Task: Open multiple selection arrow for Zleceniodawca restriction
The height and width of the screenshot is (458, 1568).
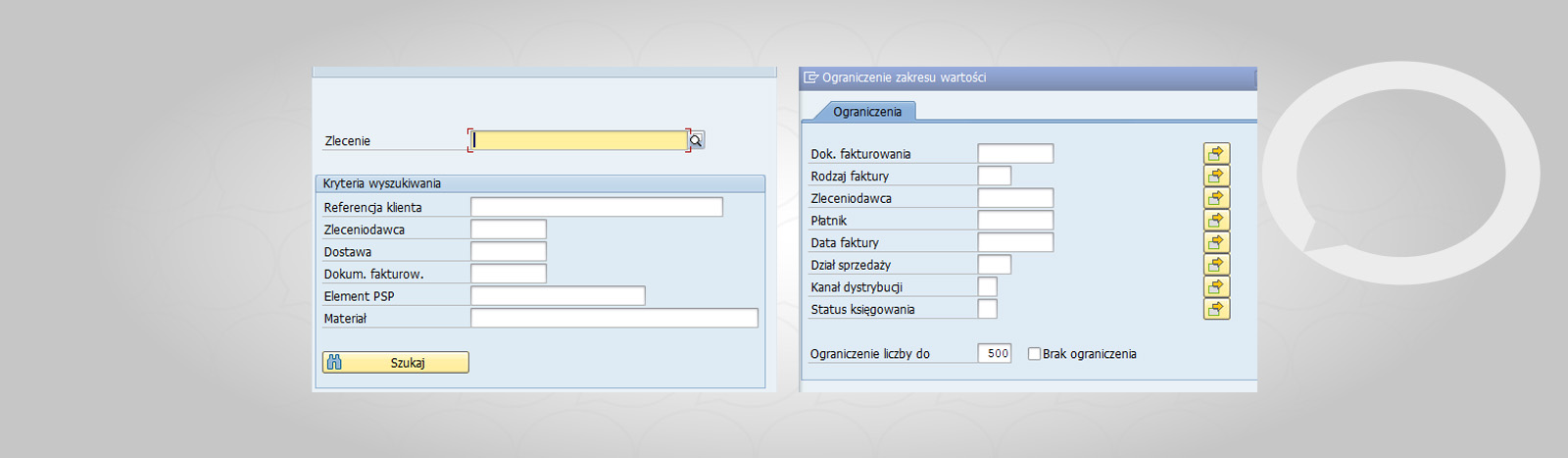Action: tap(1216, 198)
